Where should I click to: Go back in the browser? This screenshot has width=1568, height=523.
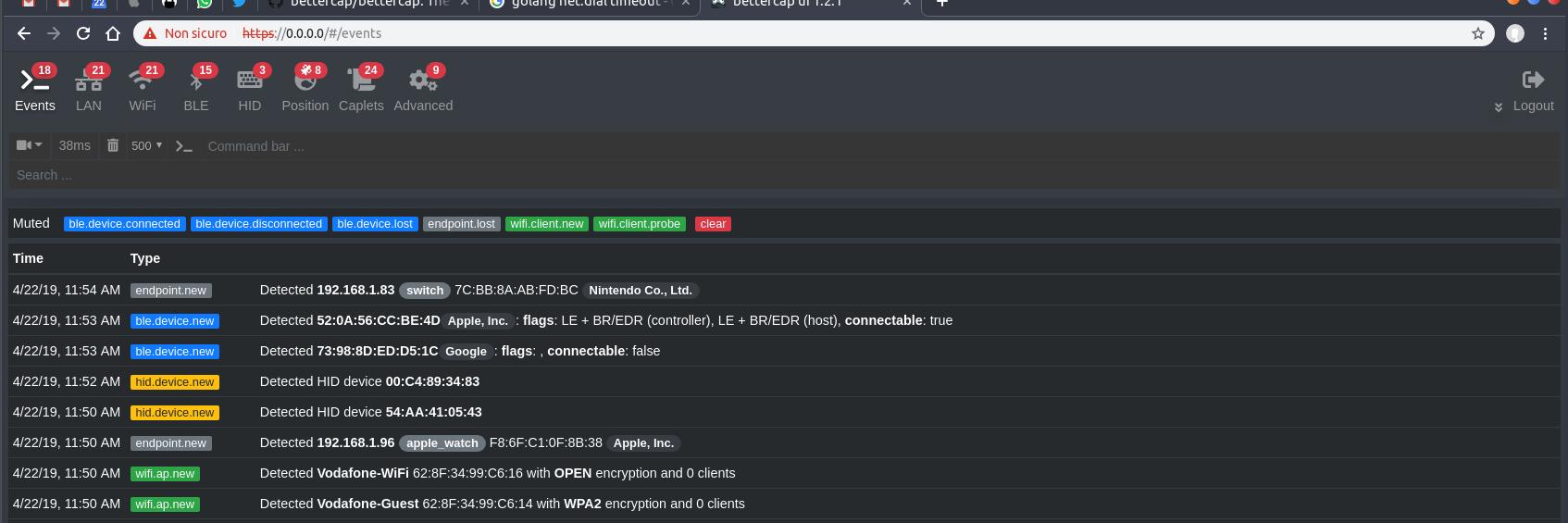point(24,33)
